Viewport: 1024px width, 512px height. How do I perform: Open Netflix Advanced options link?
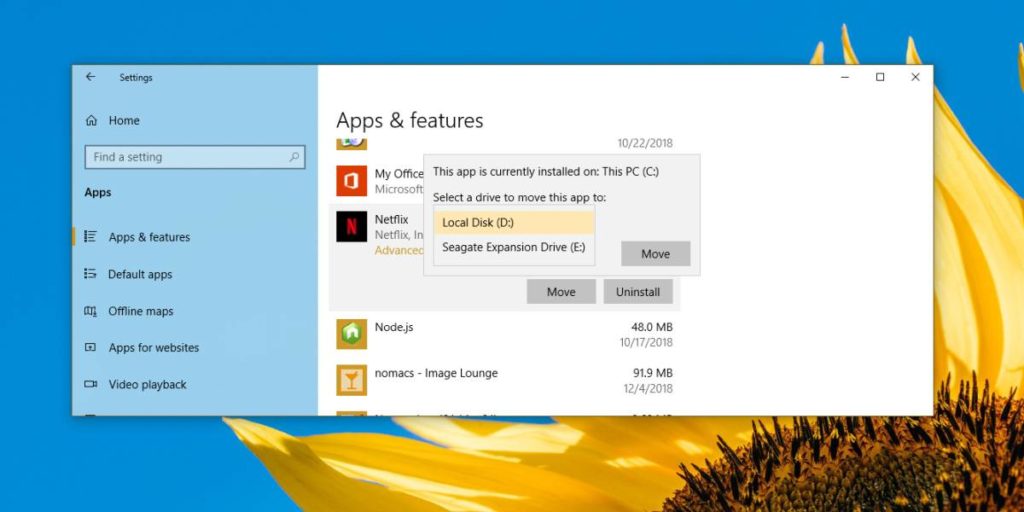pyautogui.click(x=399, y=251)
